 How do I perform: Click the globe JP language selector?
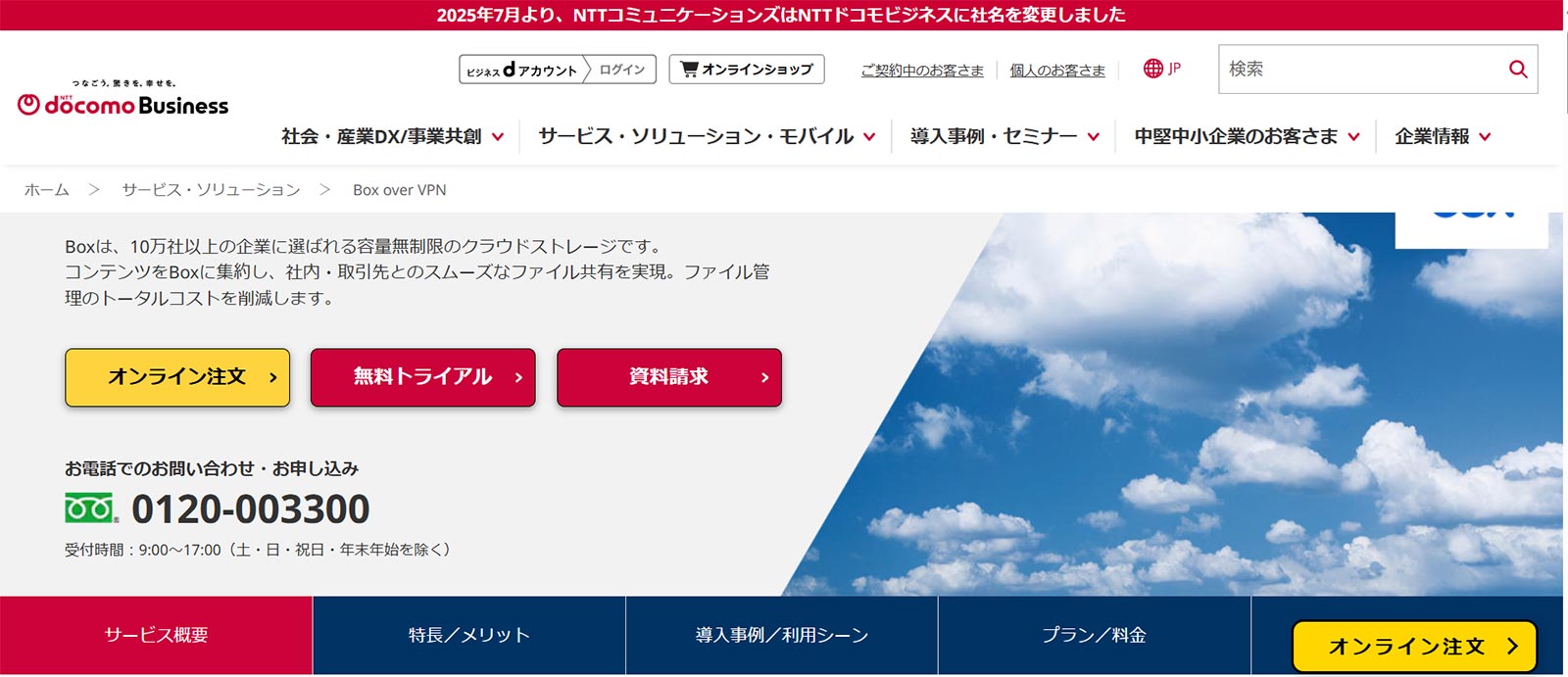point(1162,69)
